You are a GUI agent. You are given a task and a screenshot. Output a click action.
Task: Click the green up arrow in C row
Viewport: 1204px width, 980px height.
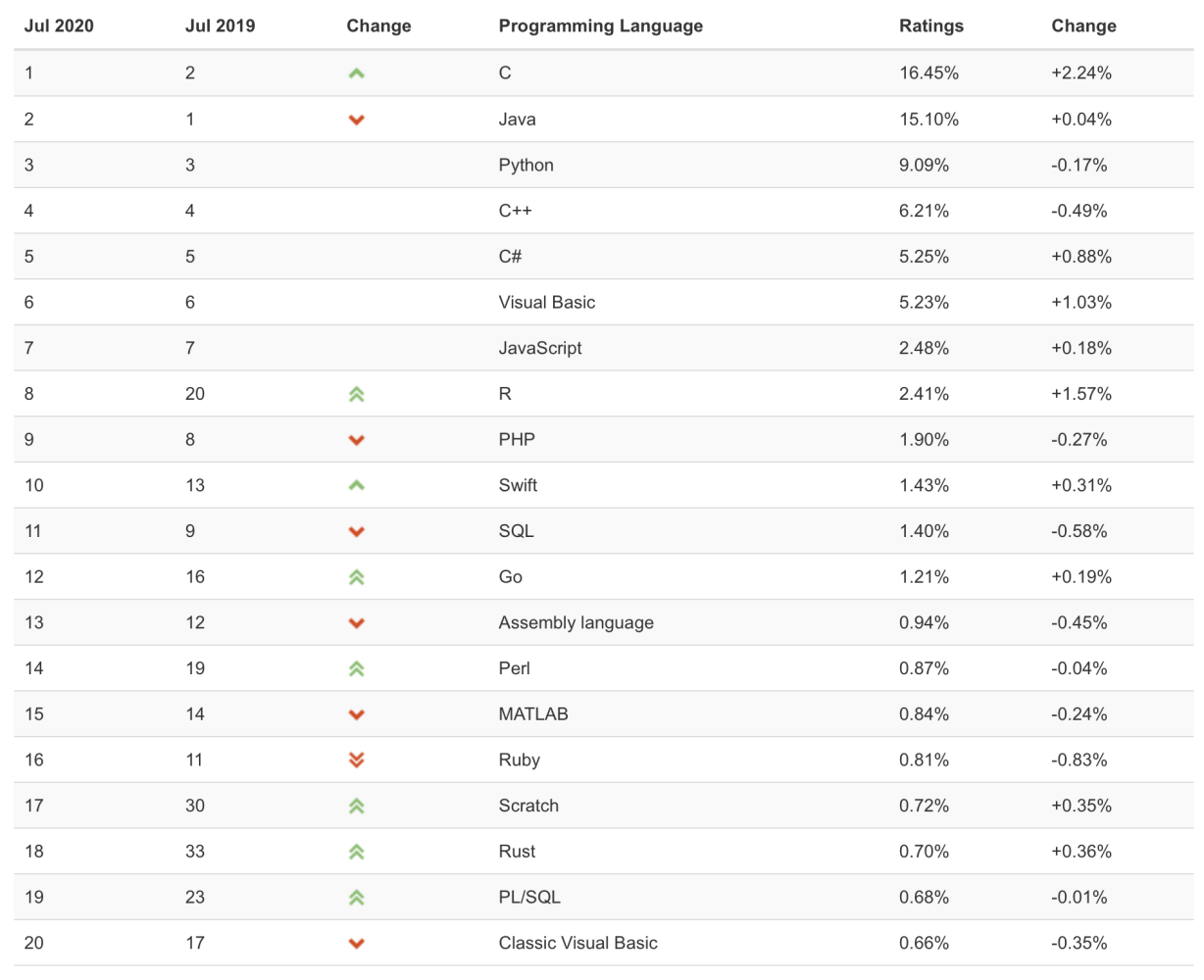coord(357,73)
